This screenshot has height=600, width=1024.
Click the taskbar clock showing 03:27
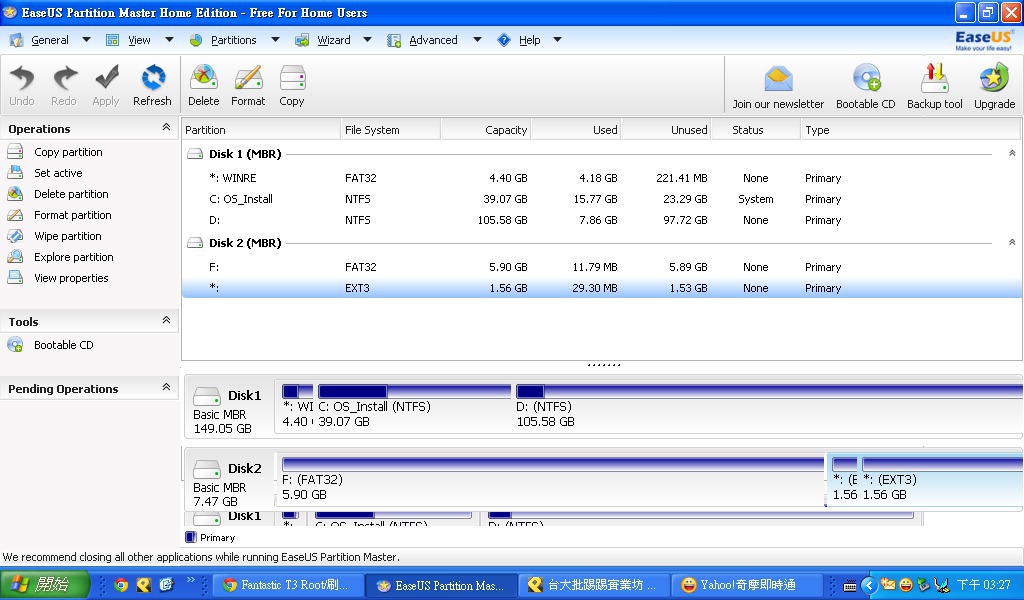(984, 585)
